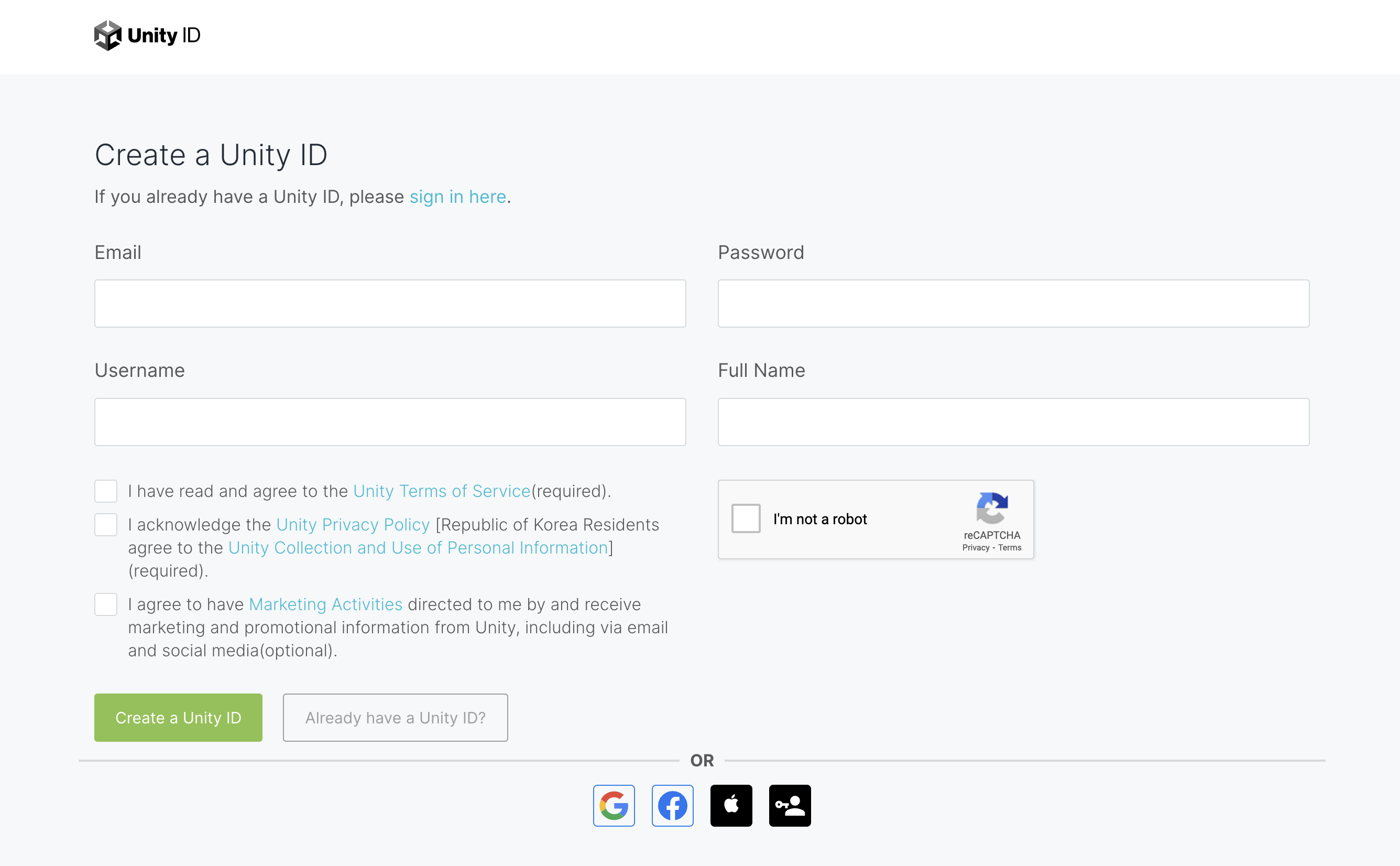Sign up with the Facebook icon
This screenshot has height=866, width=1400.
pos(673,805)
